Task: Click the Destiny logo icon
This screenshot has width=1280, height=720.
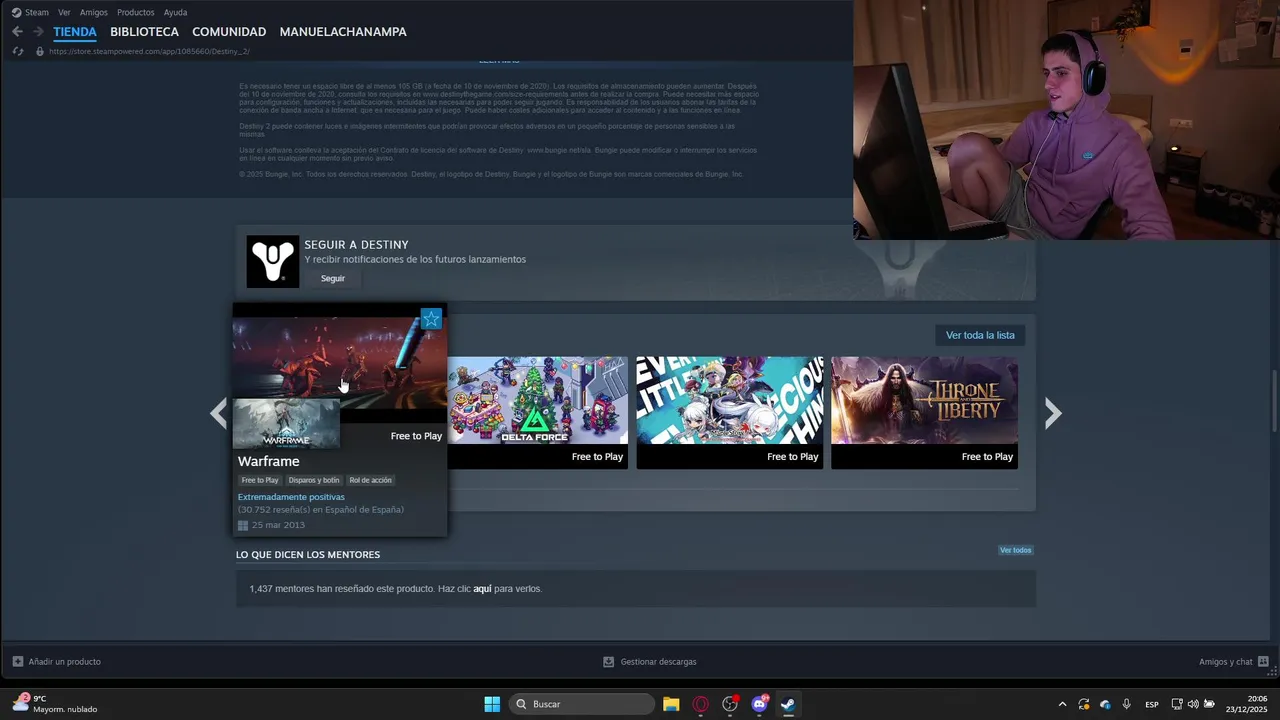Action: point(272,262)
